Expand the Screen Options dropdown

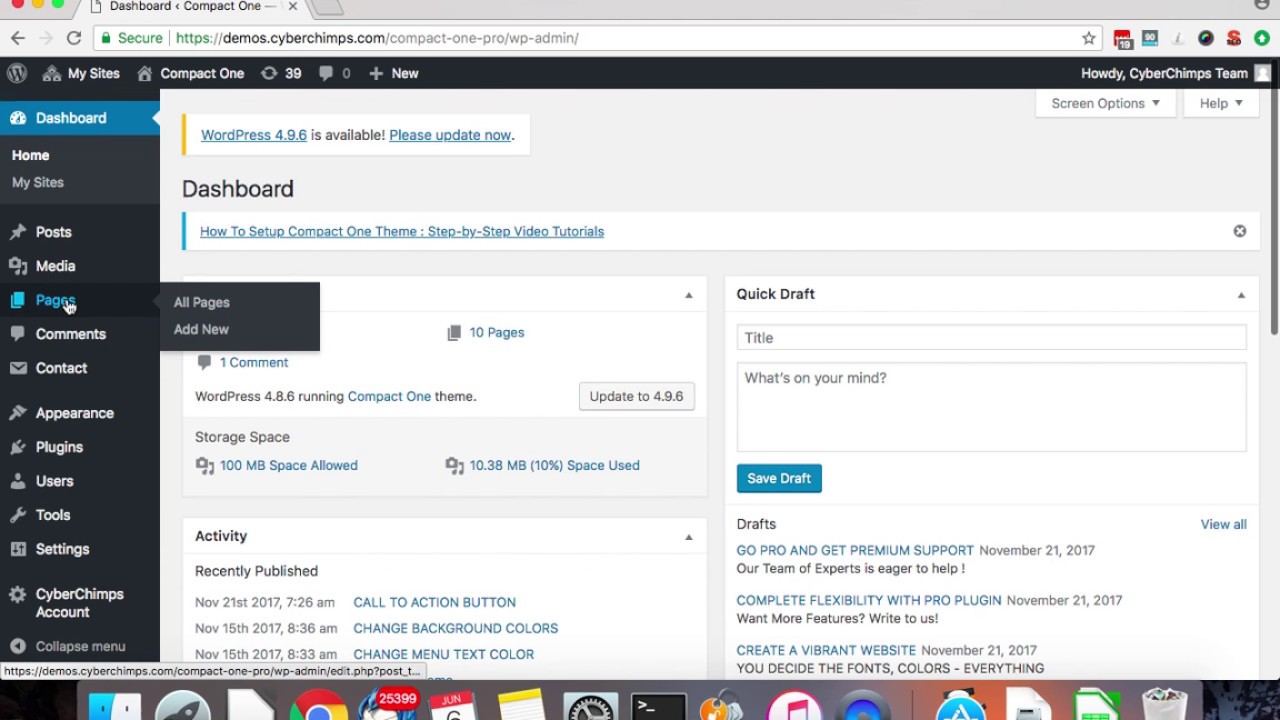pyautogui.click(x=1105, y=103)
